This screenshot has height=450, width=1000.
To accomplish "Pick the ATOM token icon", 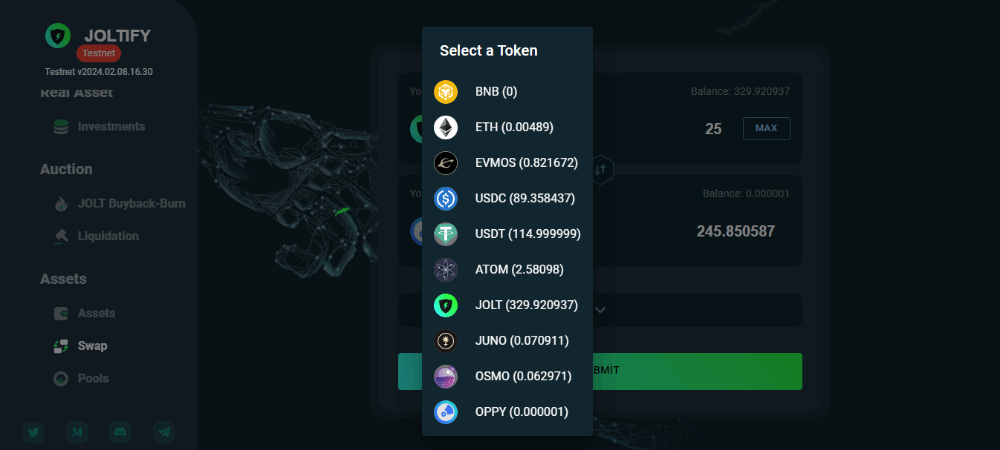I will tap(446, 270).
